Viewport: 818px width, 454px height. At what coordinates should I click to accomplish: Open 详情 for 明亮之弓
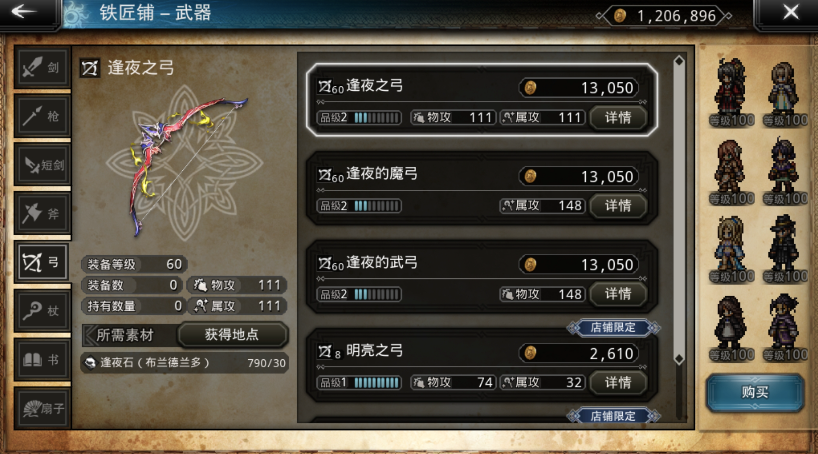coord(618,383)
